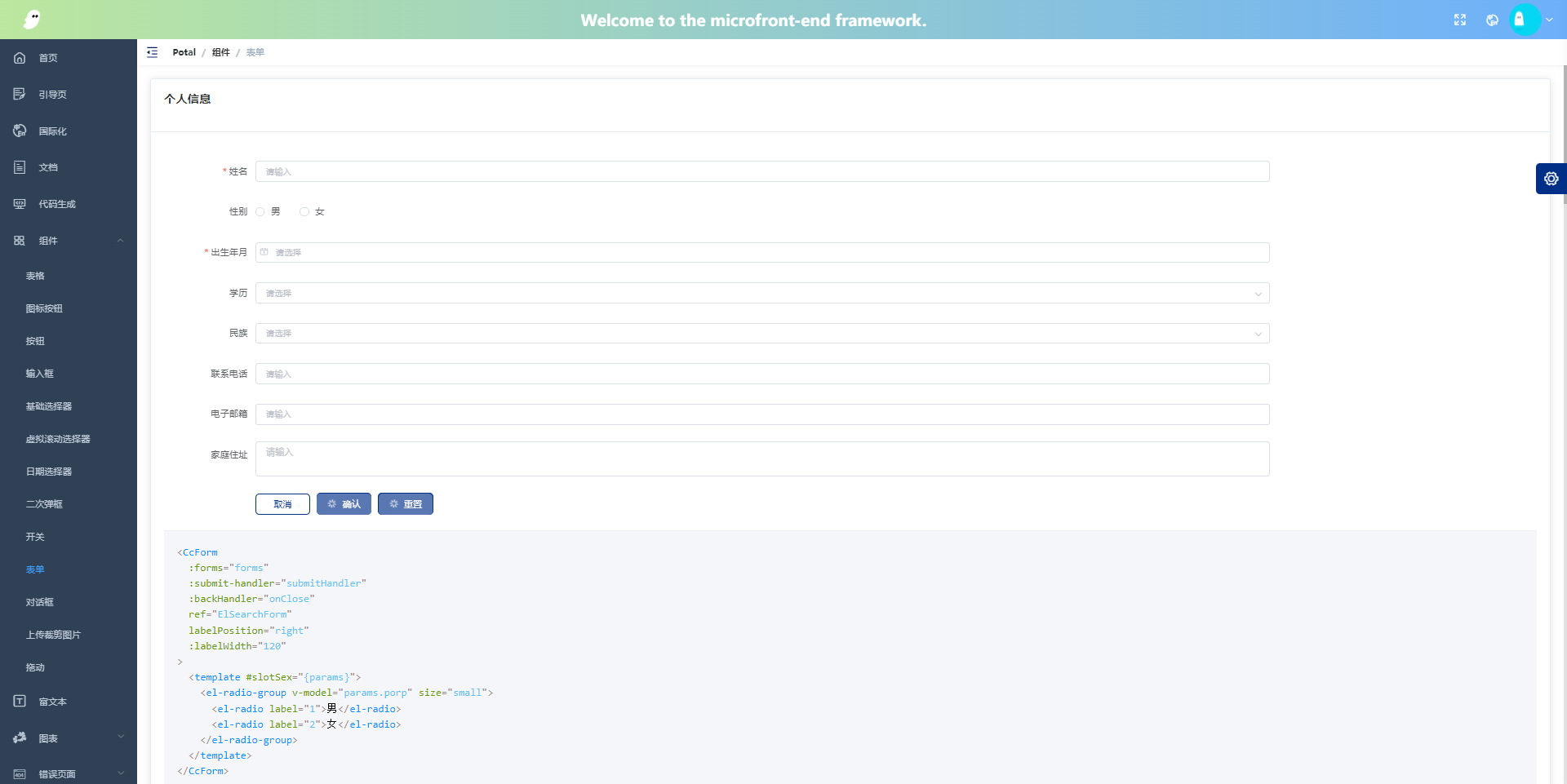Open the floating settings gear panel
Screen dimensions: 1567x784
pos(1551,179)
